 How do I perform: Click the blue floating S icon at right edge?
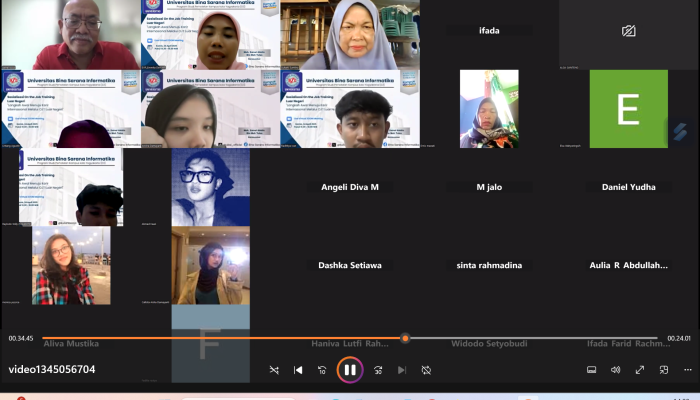coord(680,132)
